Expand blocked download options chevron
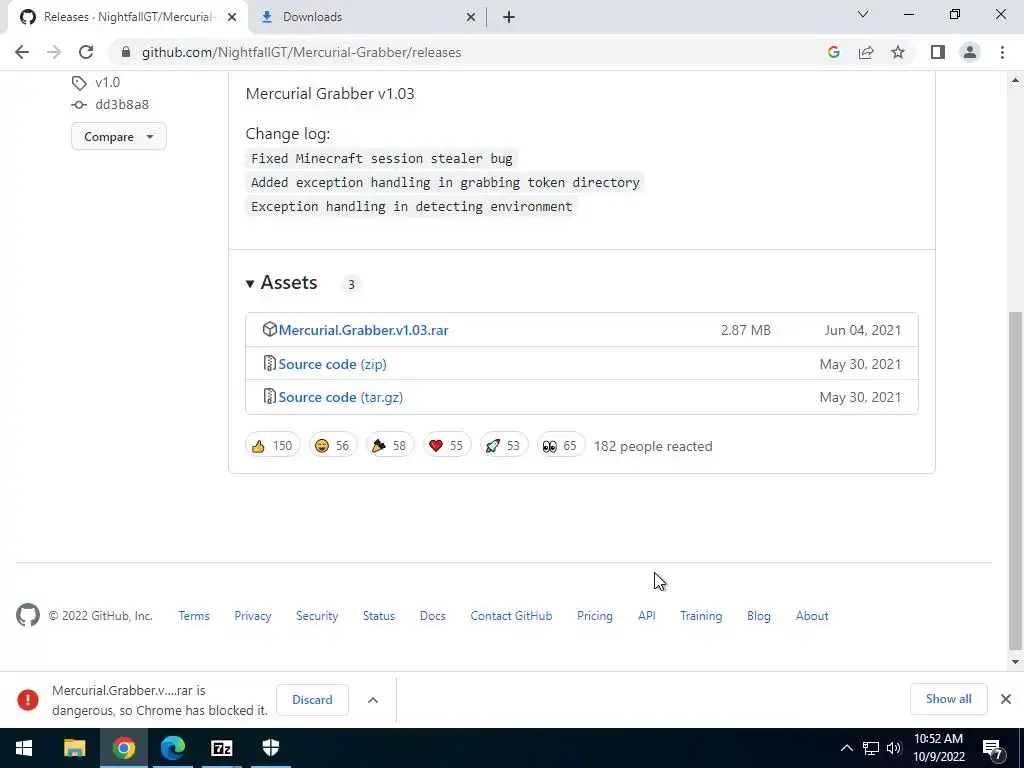Screen dimensions: 1024x768 pos(373,700)
